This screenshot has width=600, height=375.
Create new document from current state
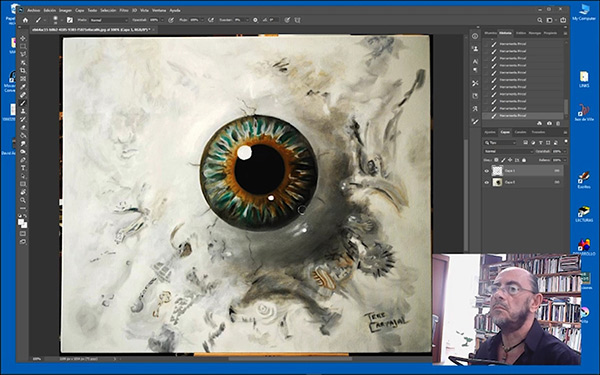540,123
